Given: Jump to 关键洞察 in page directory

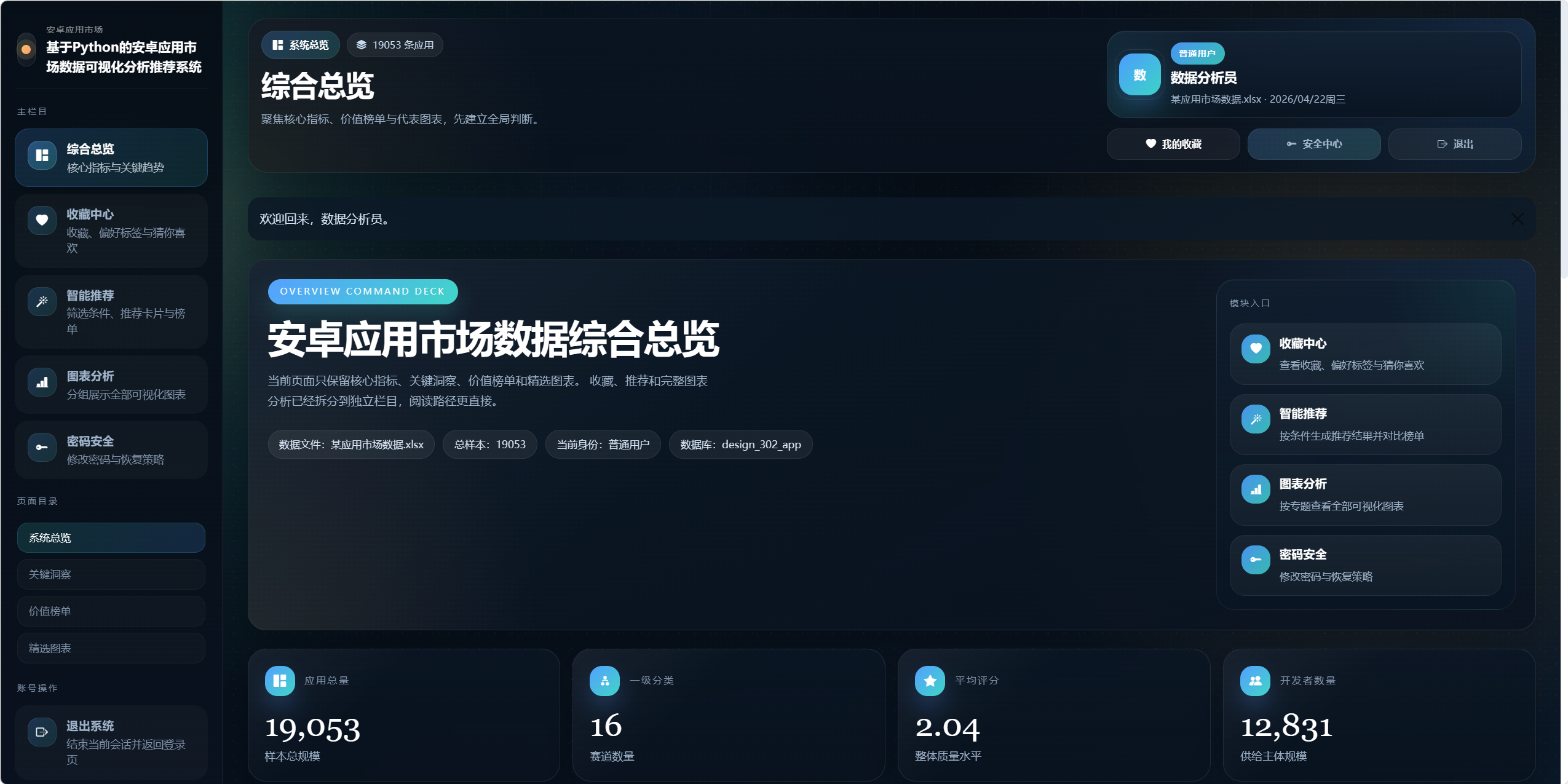Looking at the screenshot, I should 111,574.
